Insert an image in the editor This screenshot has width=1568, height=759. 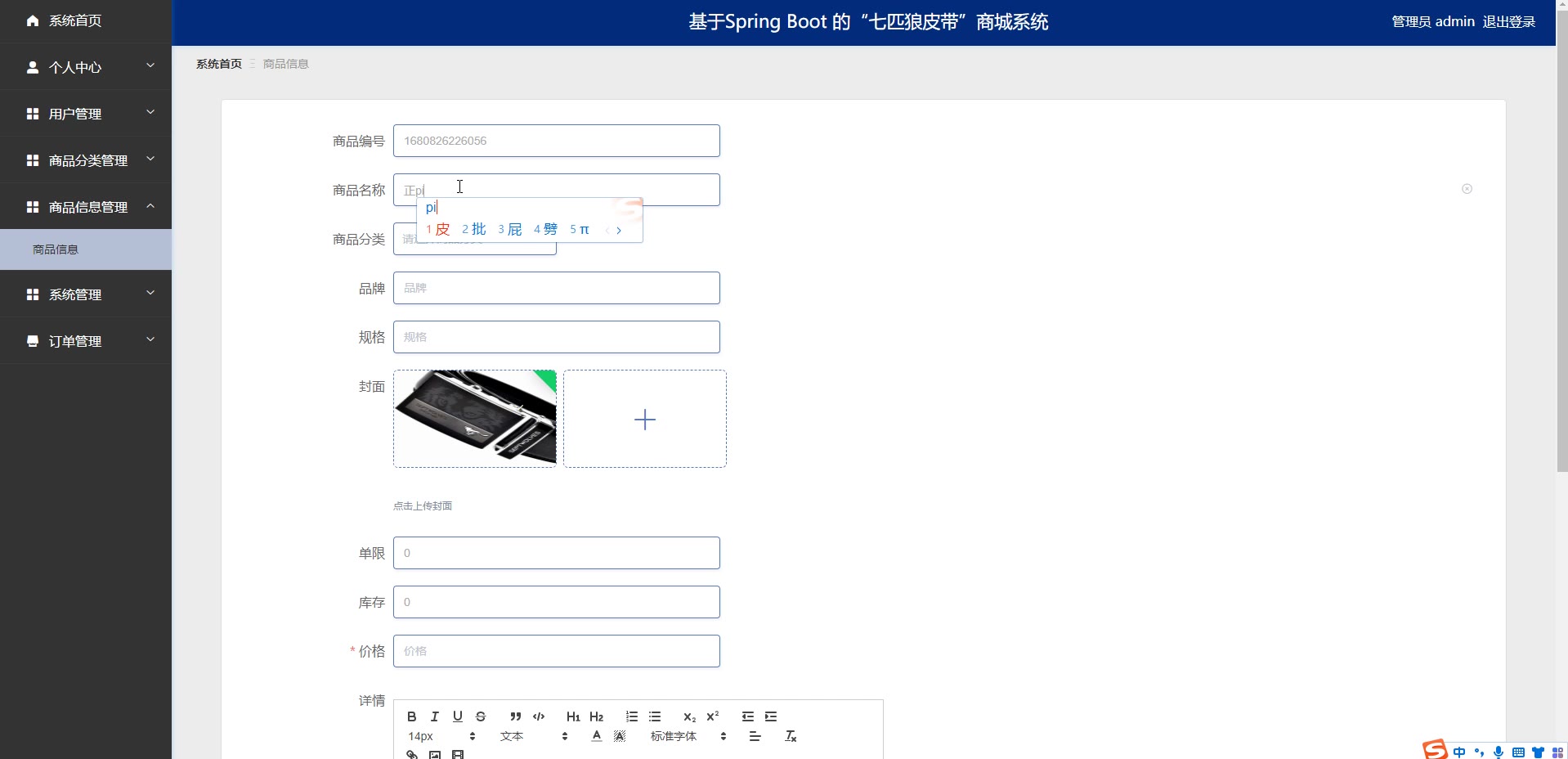pos(435,754)
